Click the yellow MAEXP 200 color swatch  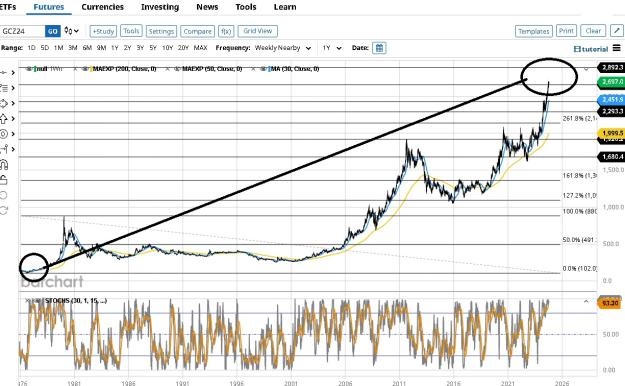click(90, 69)
